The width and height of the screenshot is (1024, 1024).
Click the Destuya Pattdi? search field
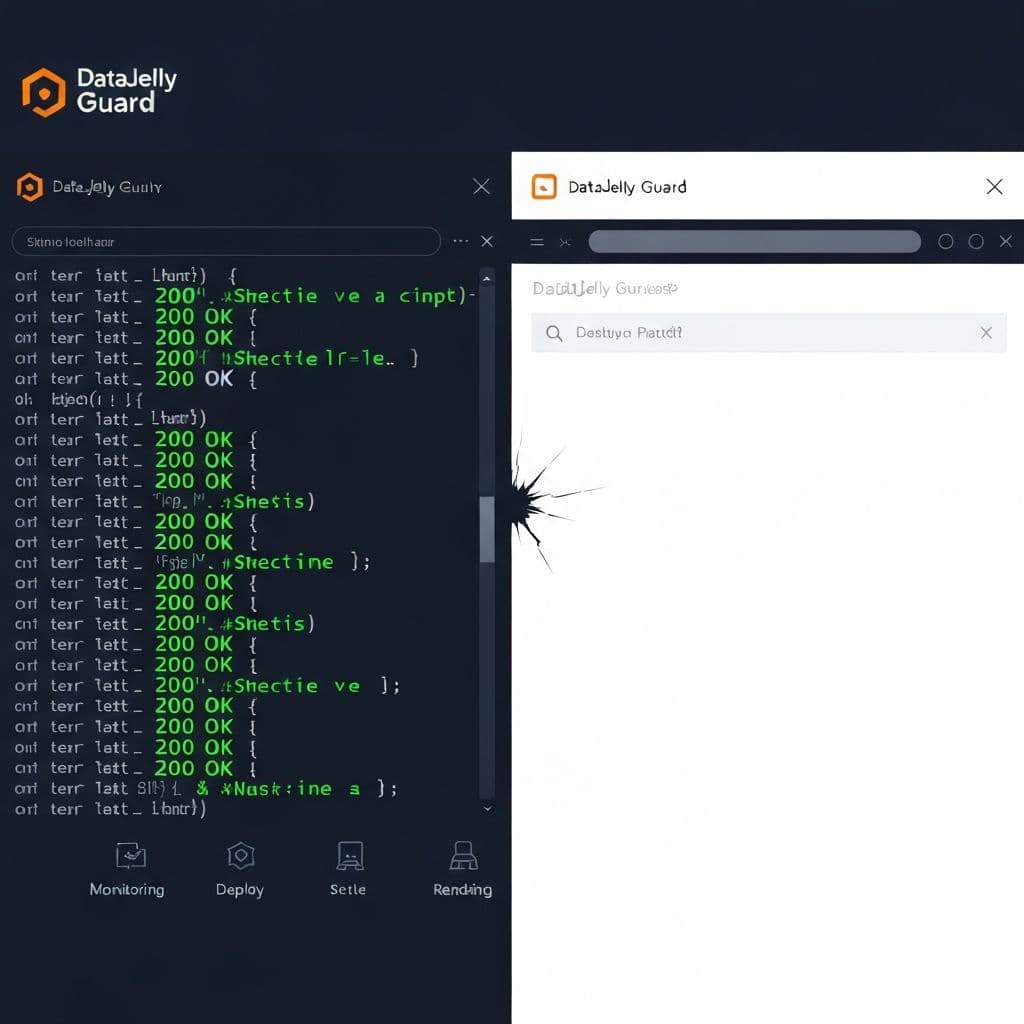(768, 333)
